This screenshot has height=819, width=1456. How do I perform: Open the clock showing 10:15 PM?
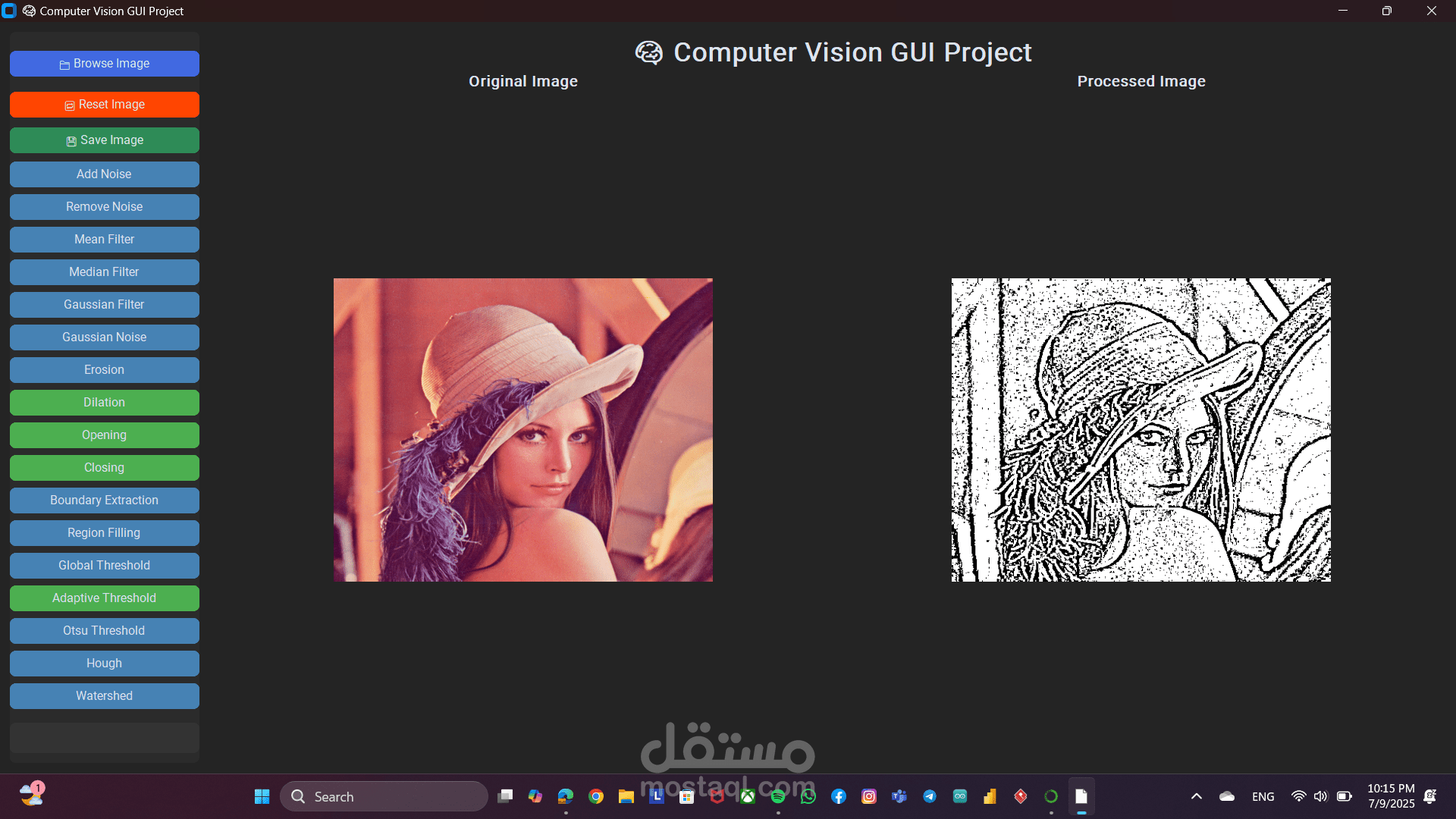tap(1392, 796)
